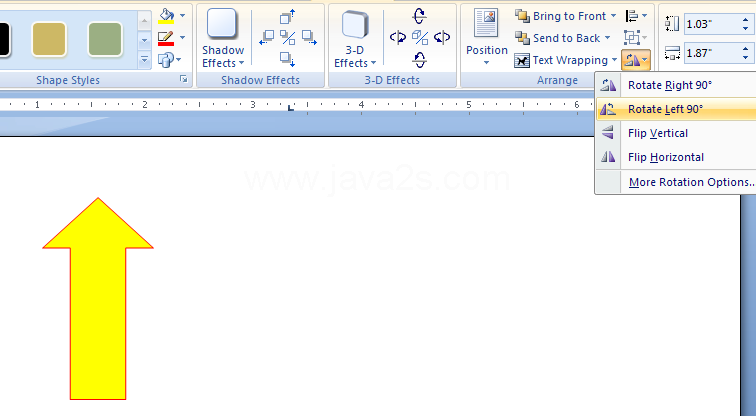Open the Align objects menu
The width and height of the screenshot is (756, 416).
click(636, 16)
